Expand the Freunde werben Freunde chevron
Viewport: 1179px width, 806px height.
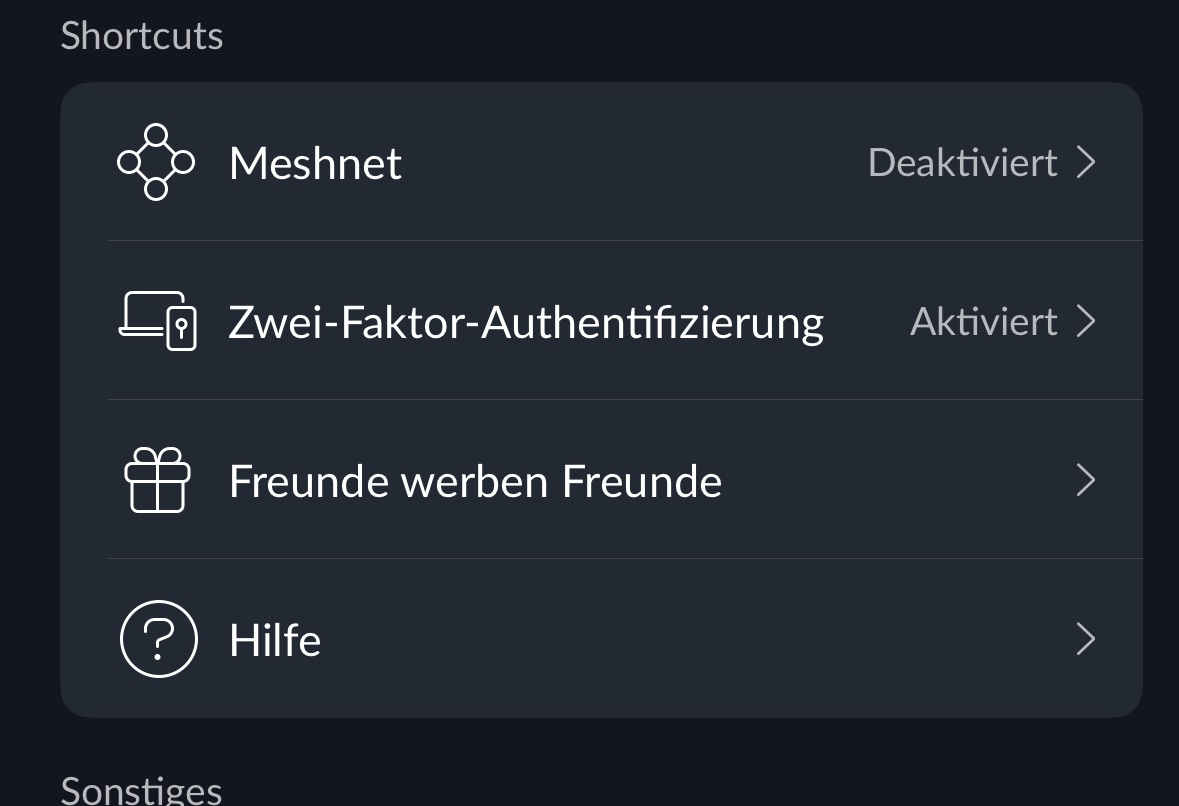tap(1086, 481)
